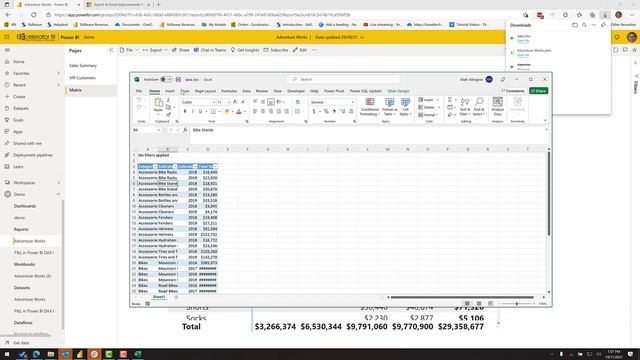This screenshot has width=640, height=360.
Task: Open Sort & Filter in Excel ribbon
Action: [465, 107]
